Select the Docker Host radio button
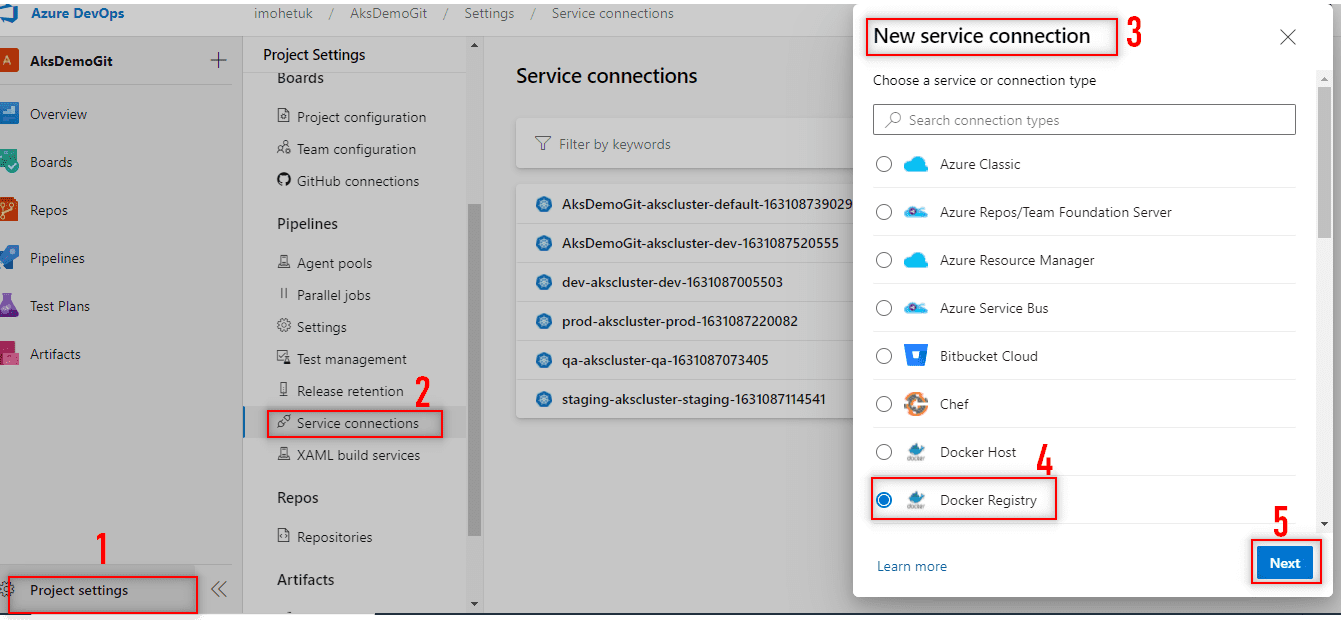This screenshot has height=620, width=1341. tap(884, 452)
